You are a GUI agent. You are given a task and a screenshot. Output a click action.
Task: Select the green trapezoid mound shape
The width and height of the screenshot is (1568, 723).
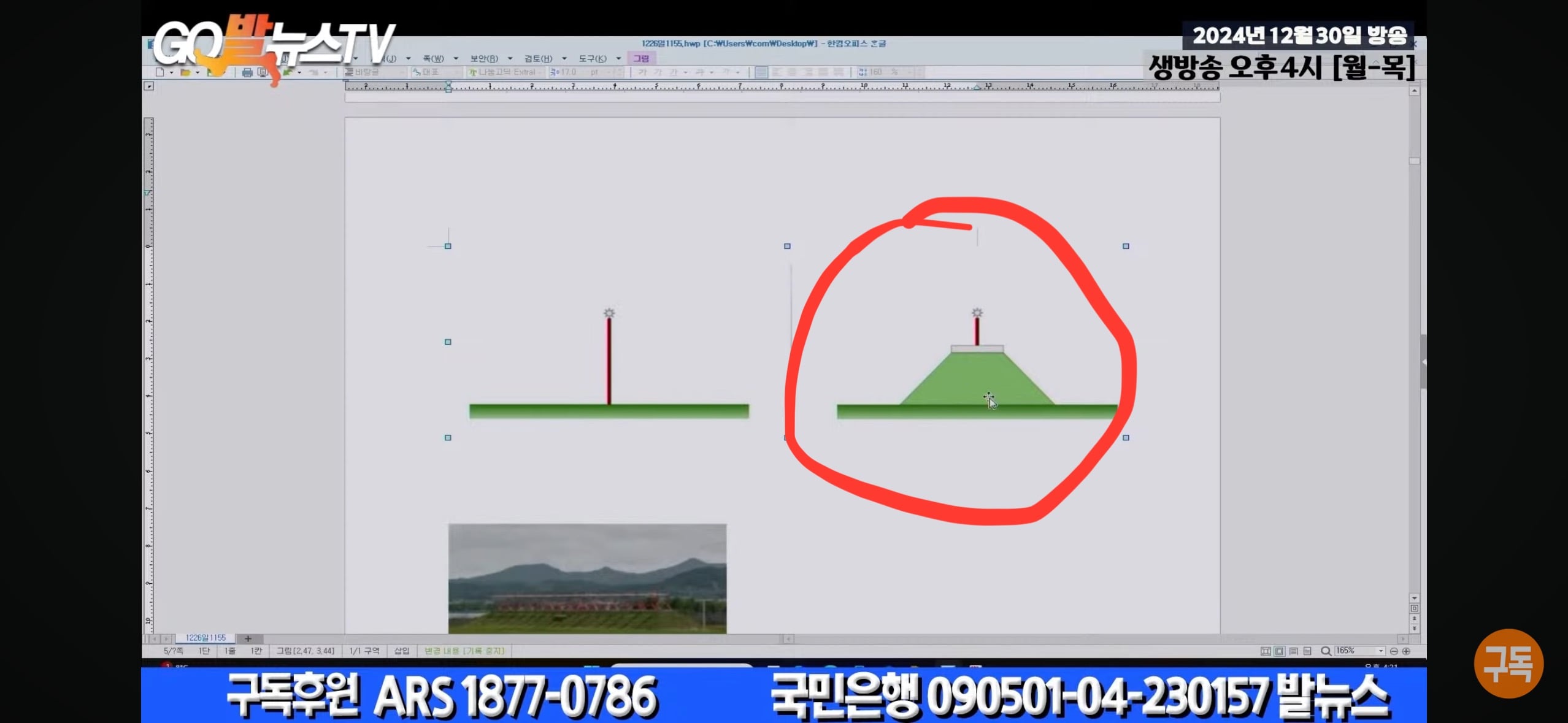(977, 379)
